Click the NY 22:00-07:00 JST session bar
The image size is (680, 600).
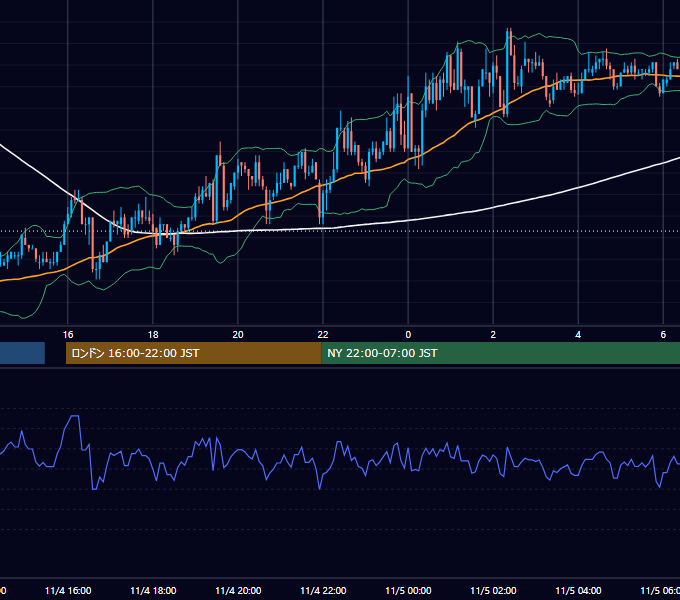point(500,353)
